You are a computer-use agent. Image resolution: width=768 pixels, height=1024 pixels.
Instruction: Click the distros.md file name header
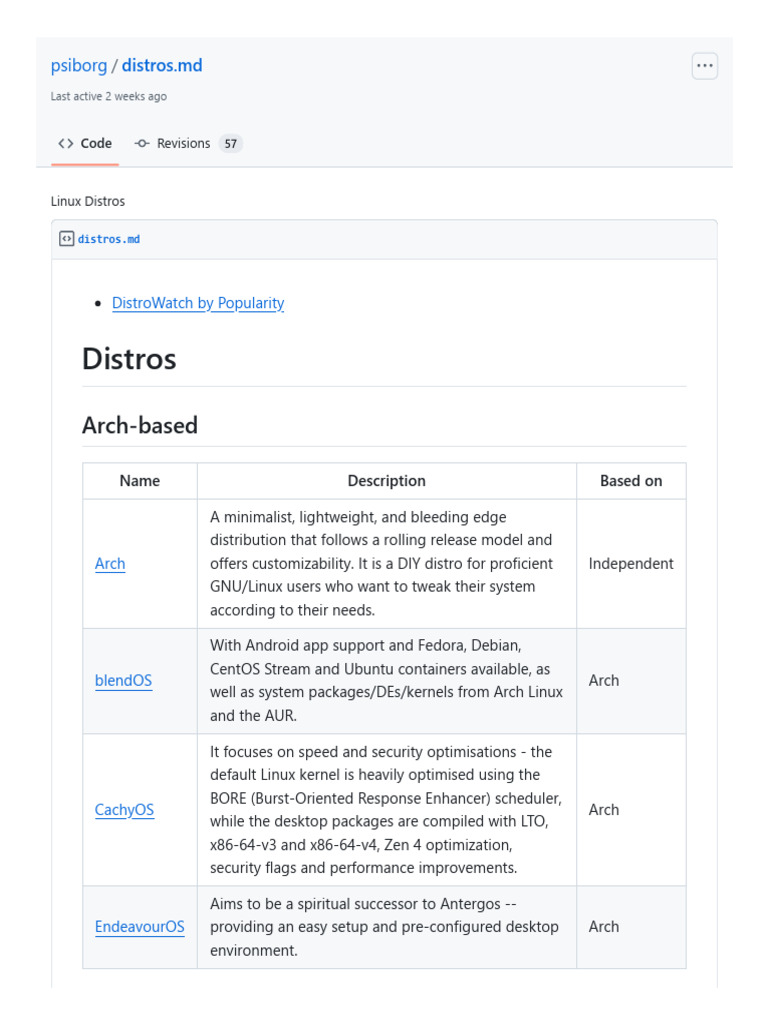[x=109, y=240]
